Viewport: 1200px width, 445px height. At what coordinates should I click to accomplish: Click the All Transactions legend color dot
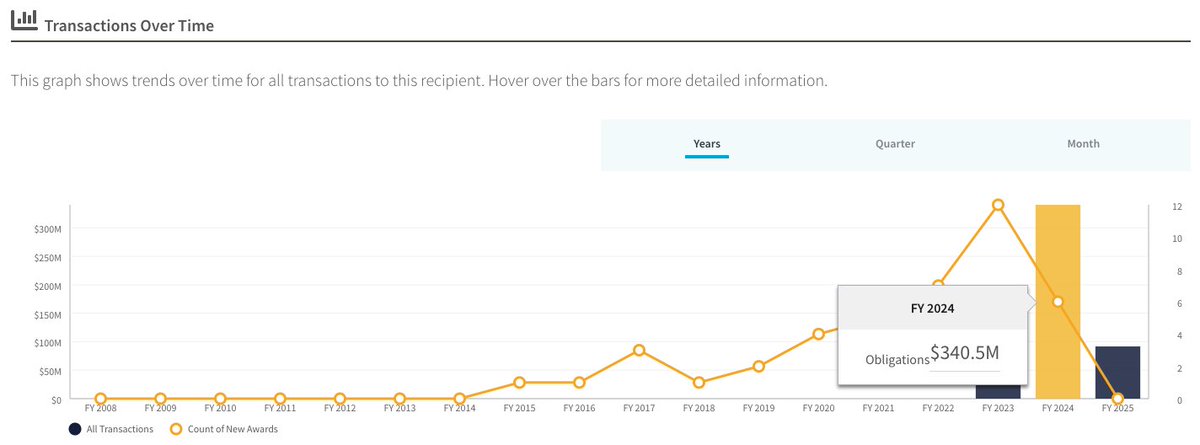click(75, 429)
